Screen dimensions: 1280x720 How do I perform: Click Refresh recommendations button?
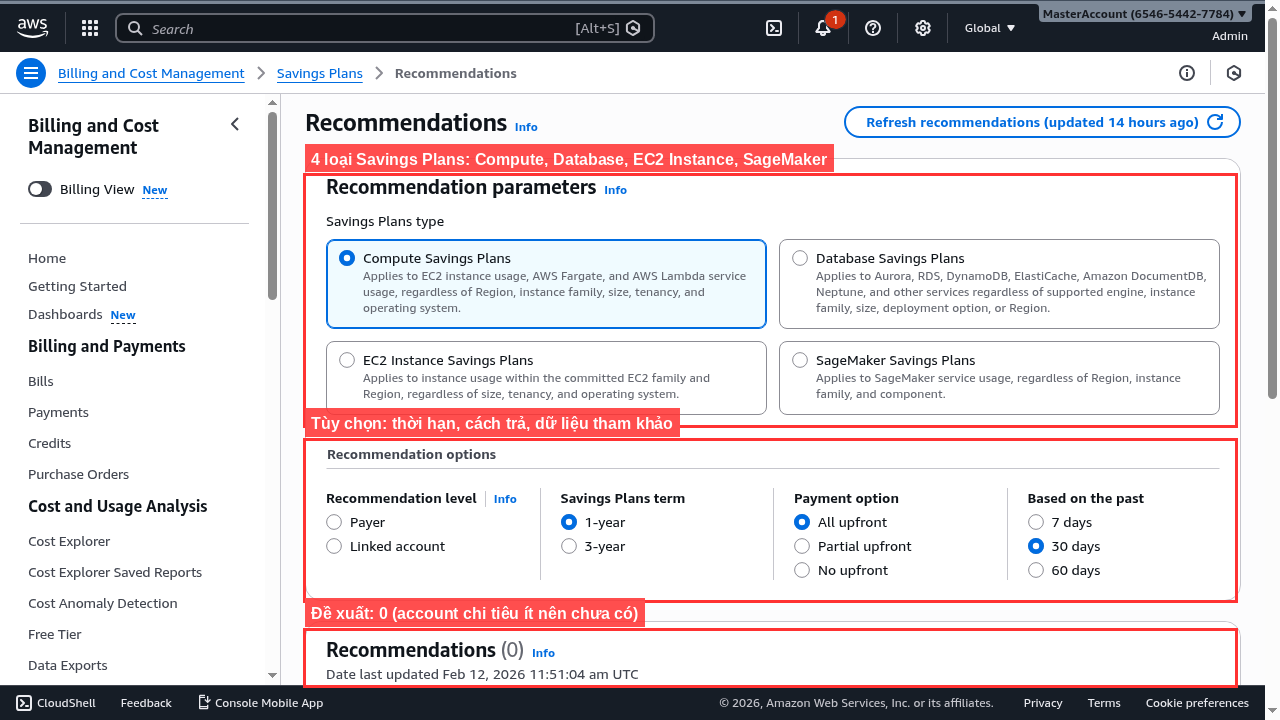pyautogui.click(x=1042, y=122)
